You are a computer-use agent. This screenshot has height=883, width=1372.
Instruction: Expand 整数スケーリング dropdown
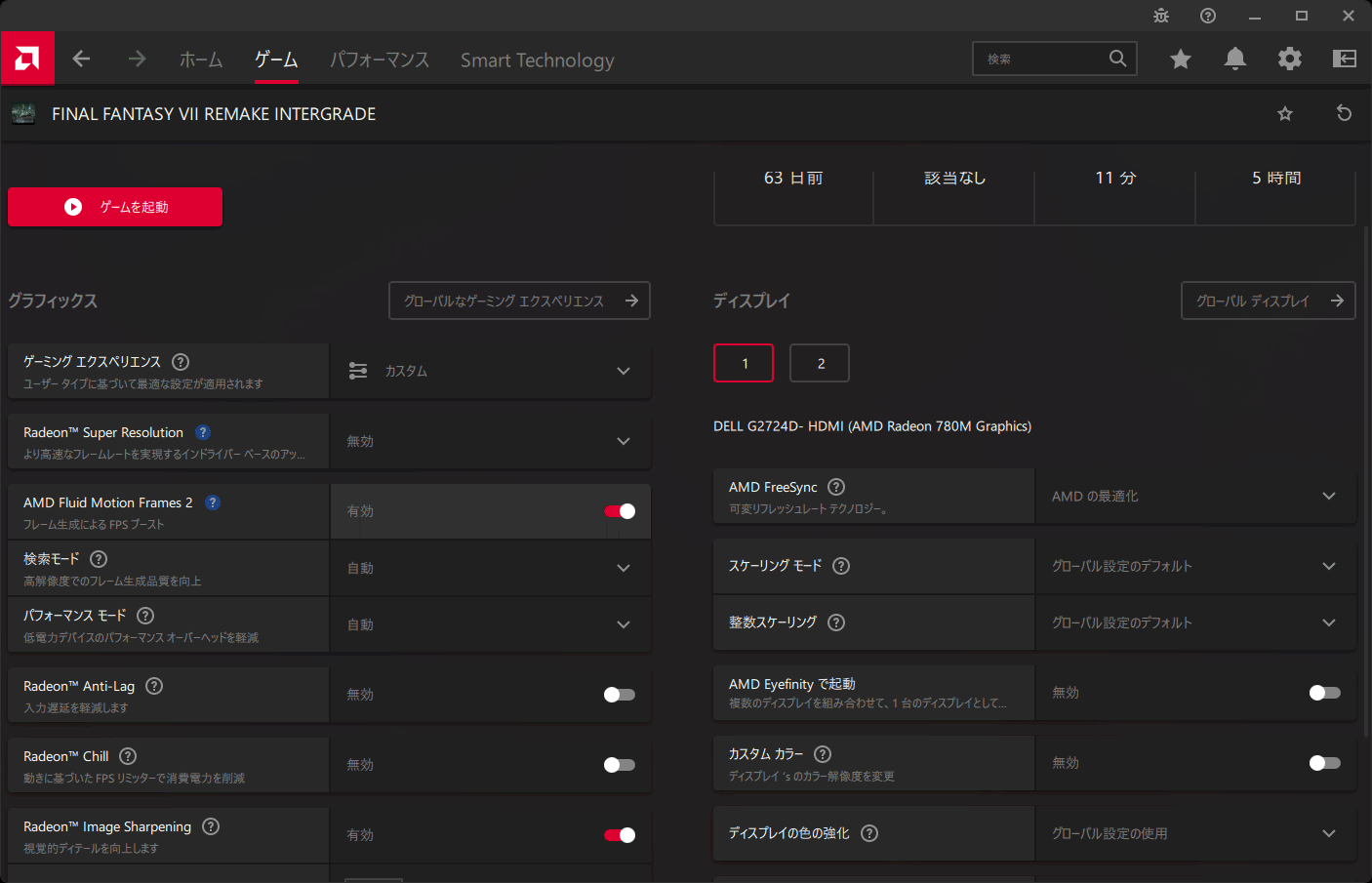pos(1195,622)
